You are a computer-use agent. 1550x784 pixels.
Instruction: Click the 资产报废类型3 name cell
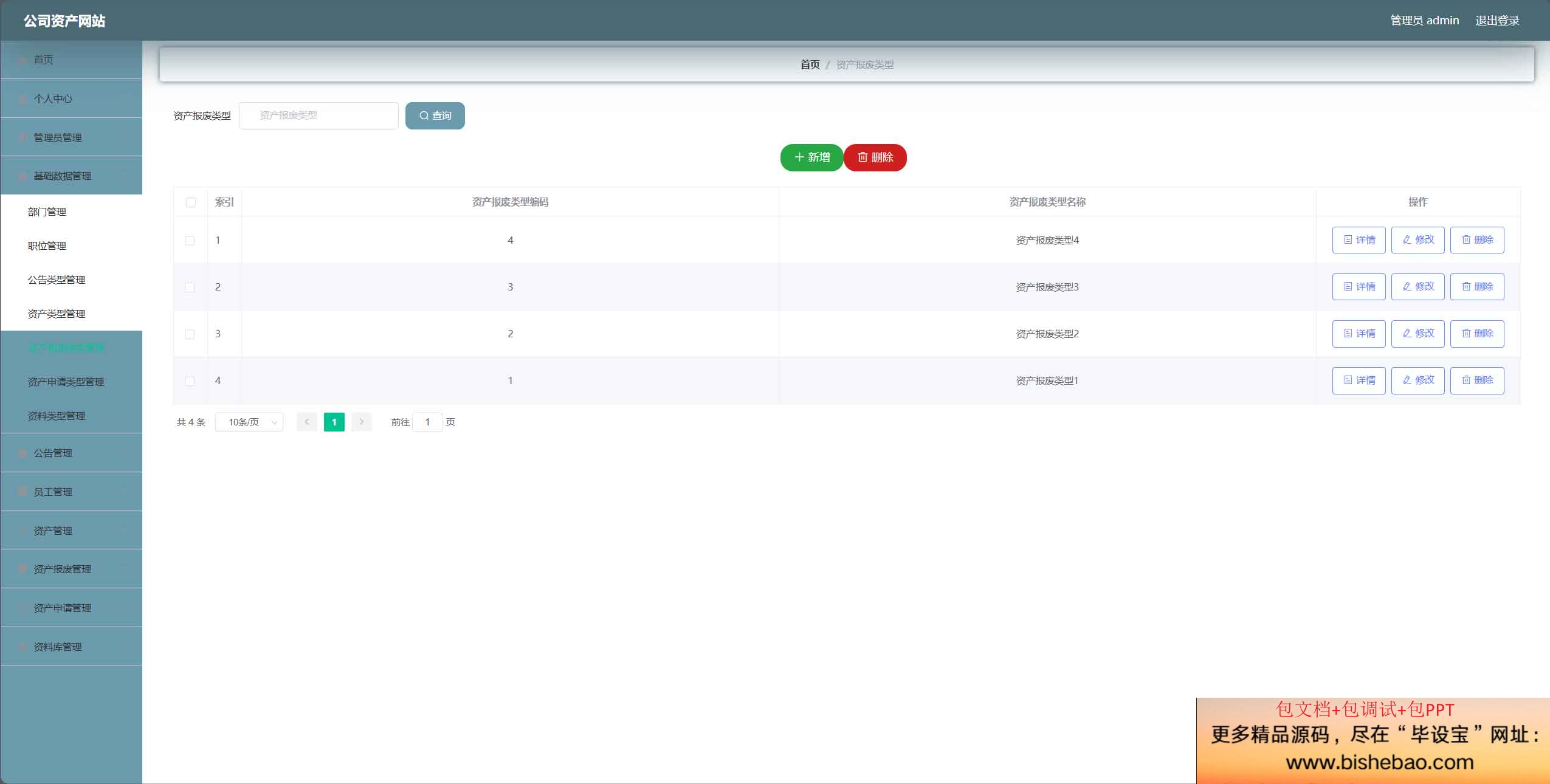coord(1047,287)
